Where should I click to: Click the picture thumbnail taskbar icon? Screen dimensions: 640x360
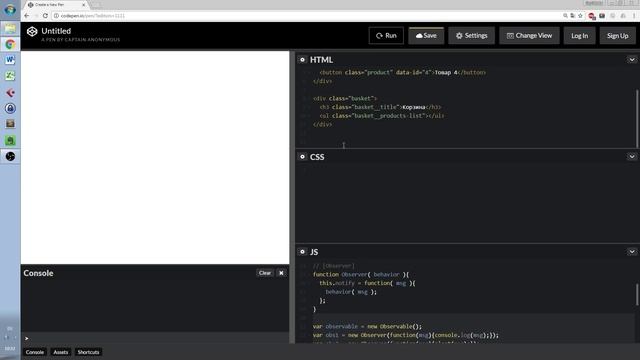[x=10, y=124]
